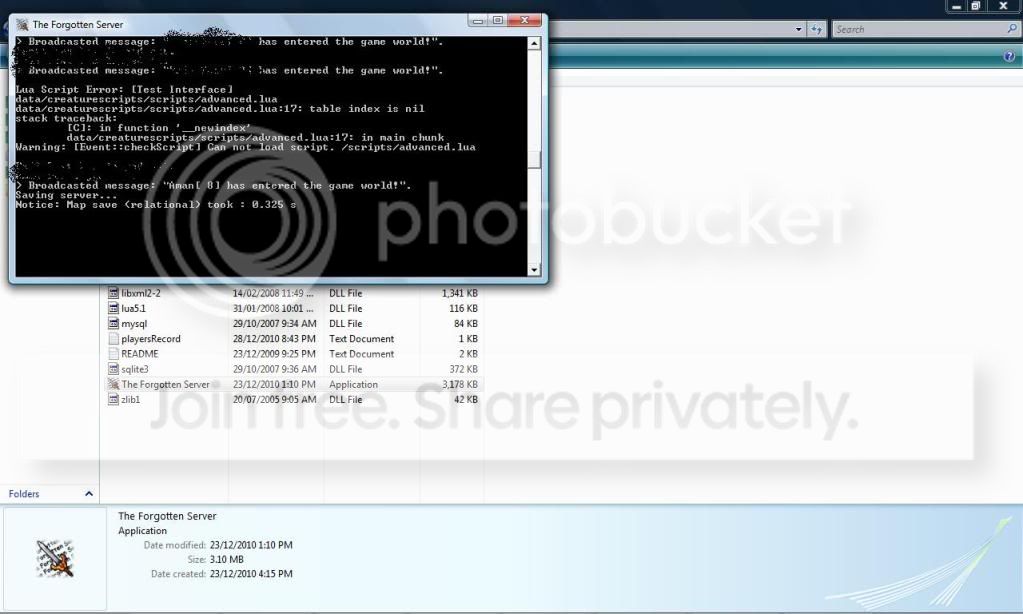Image resolution: width=1023 pixels, height=614 pixels.
Task: Click the mysql DLL file icon
Action: 113,323
